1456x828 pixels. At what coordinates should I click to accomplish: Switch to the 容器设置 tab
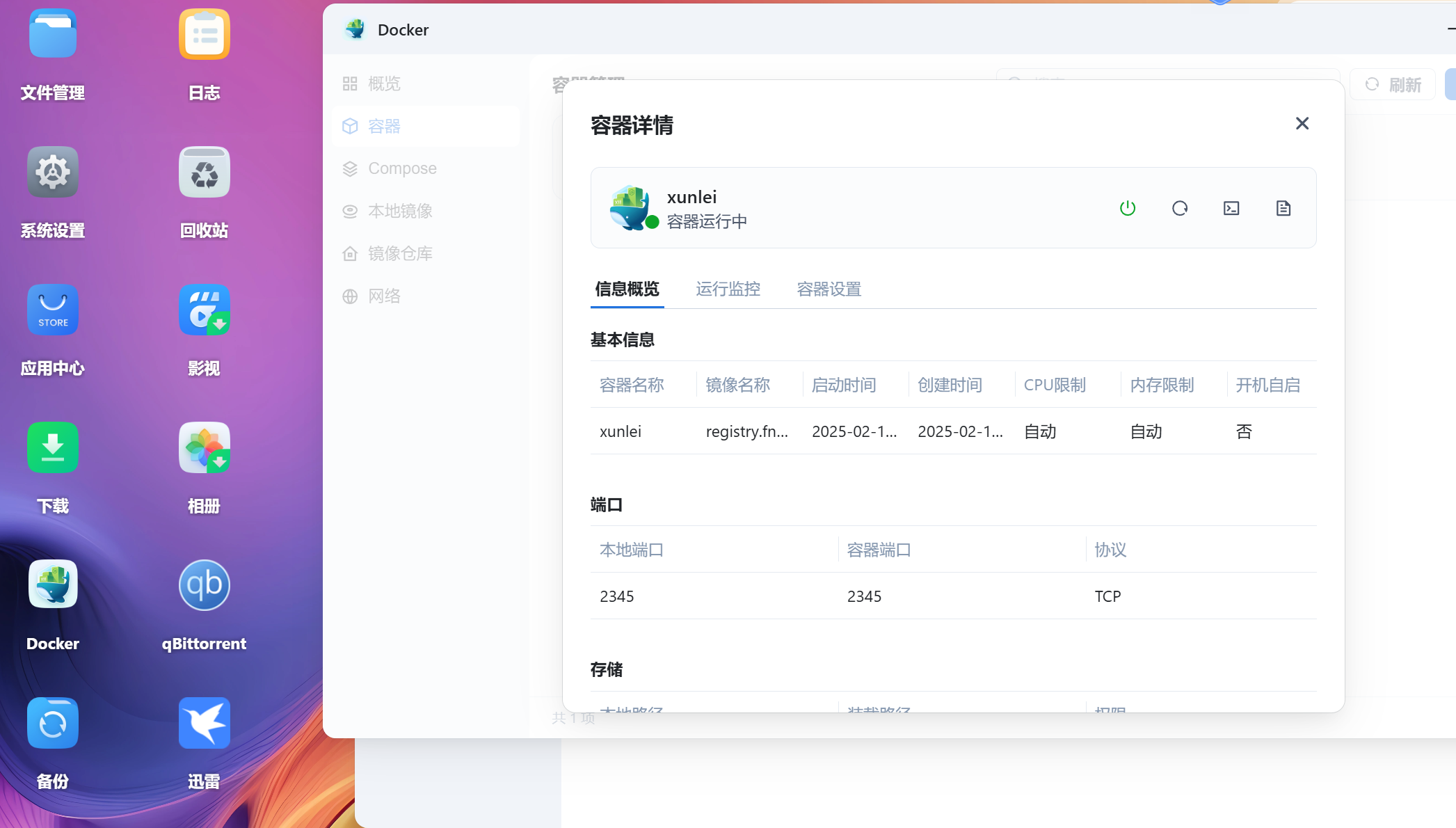coord(829,289)
